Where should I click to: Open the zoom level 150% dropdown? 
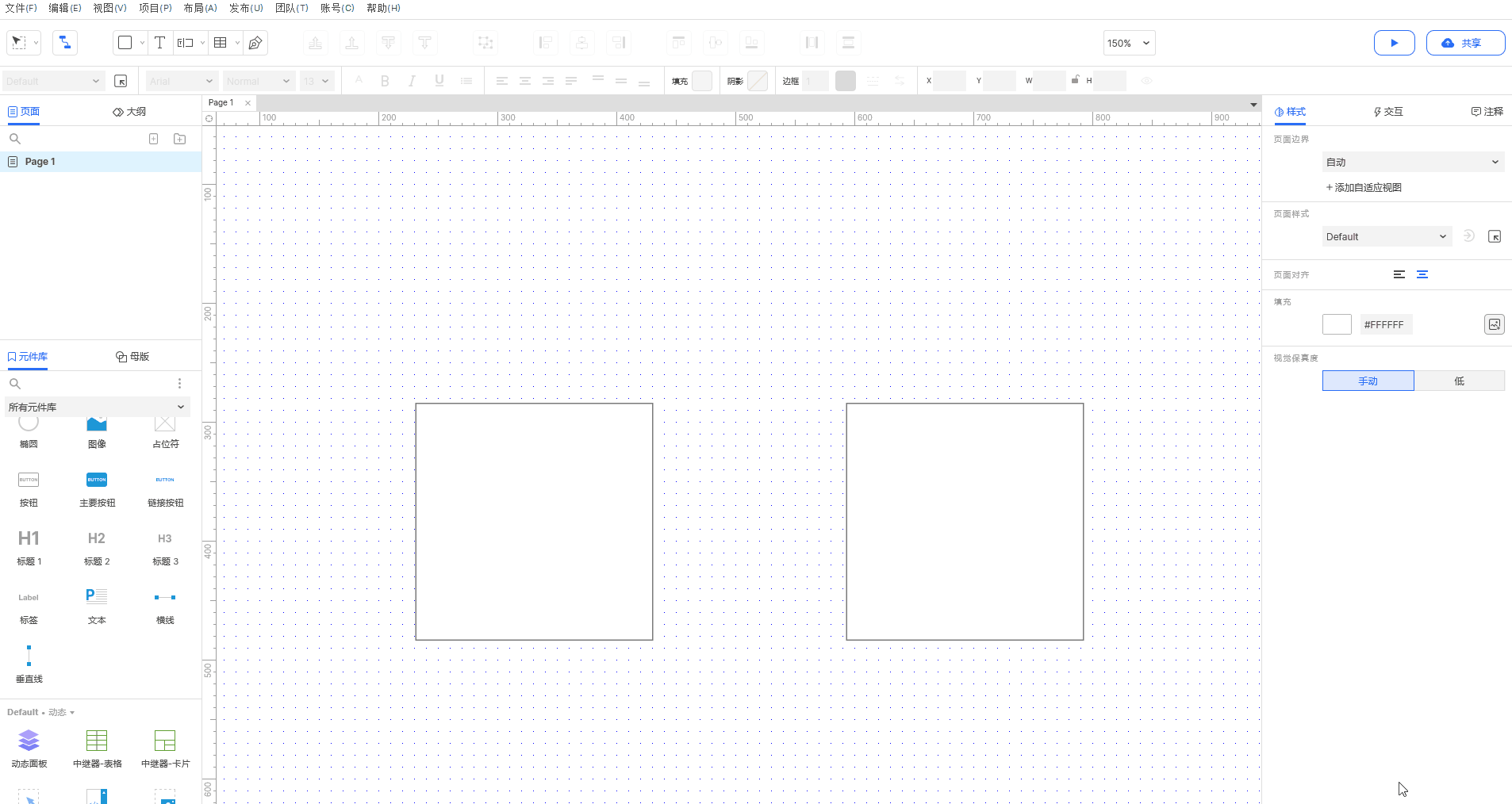click(1129, 43)
